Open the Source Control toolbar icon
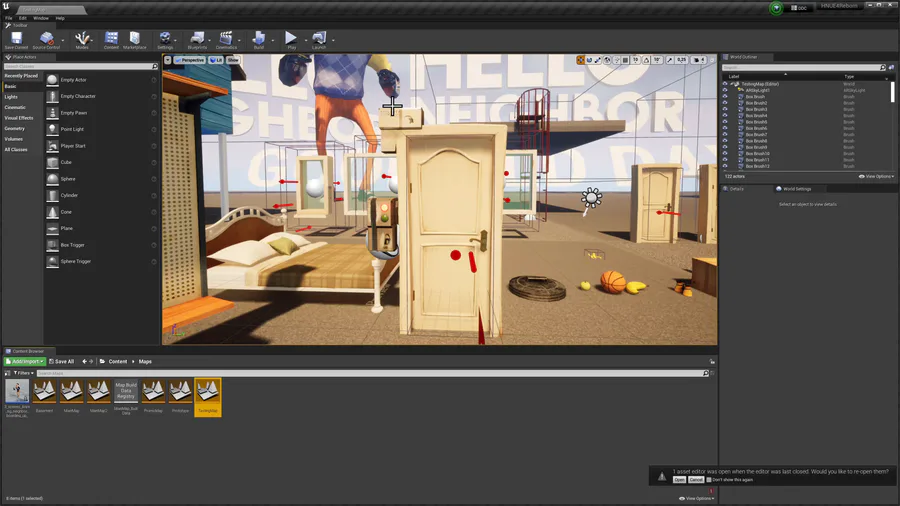Viewport: 900px width, 506px height. [46, 38]
